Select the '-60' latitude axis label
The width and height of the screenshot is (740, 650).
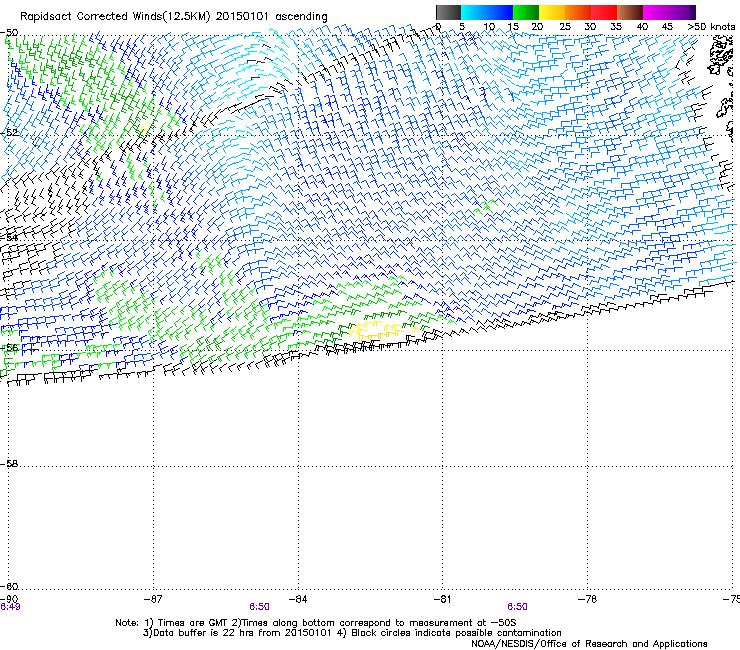(x=10, y=586)
